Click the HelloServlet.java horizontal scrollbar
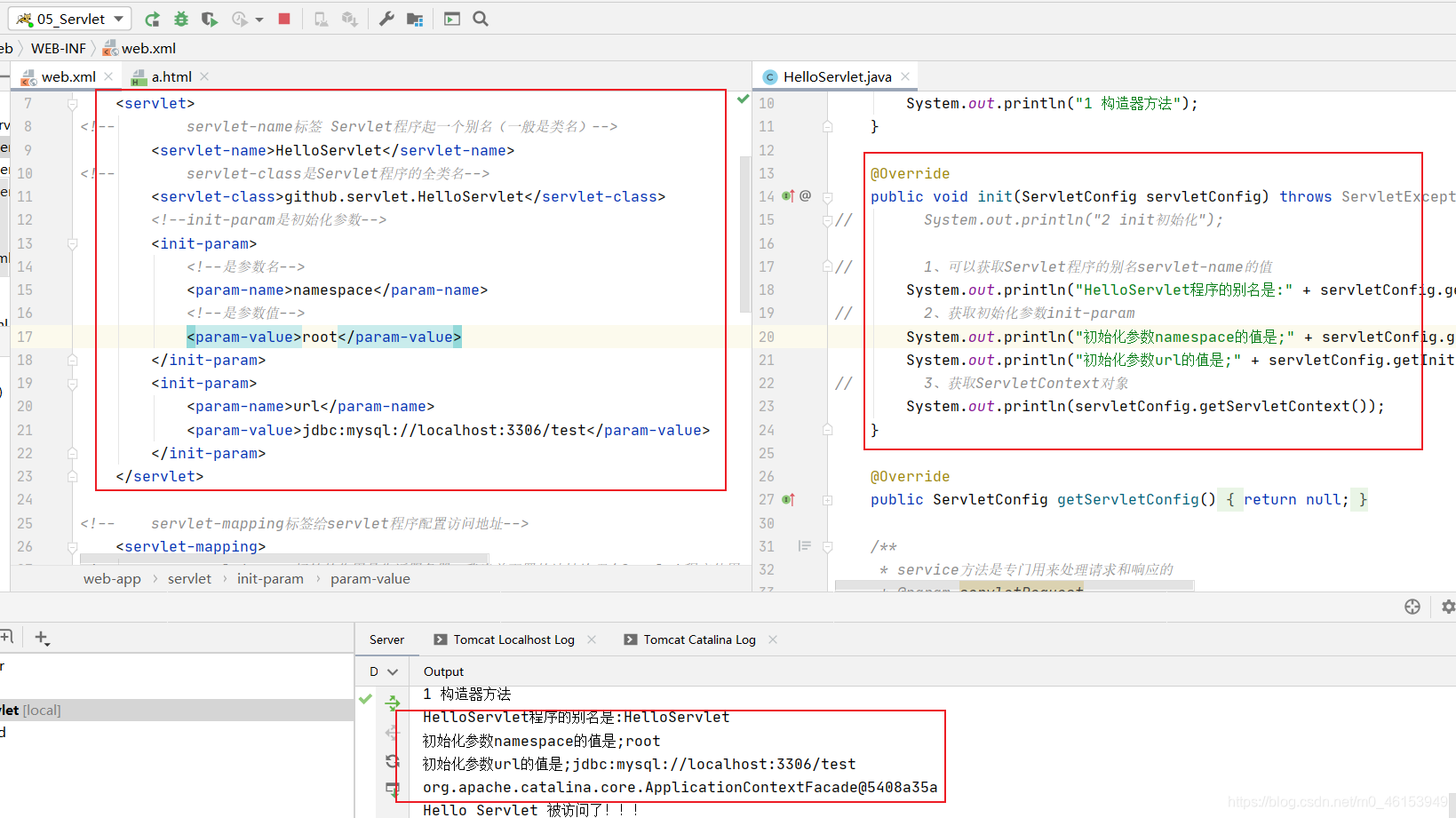This screenshot has height=818, width=1456. [1014, 585]
